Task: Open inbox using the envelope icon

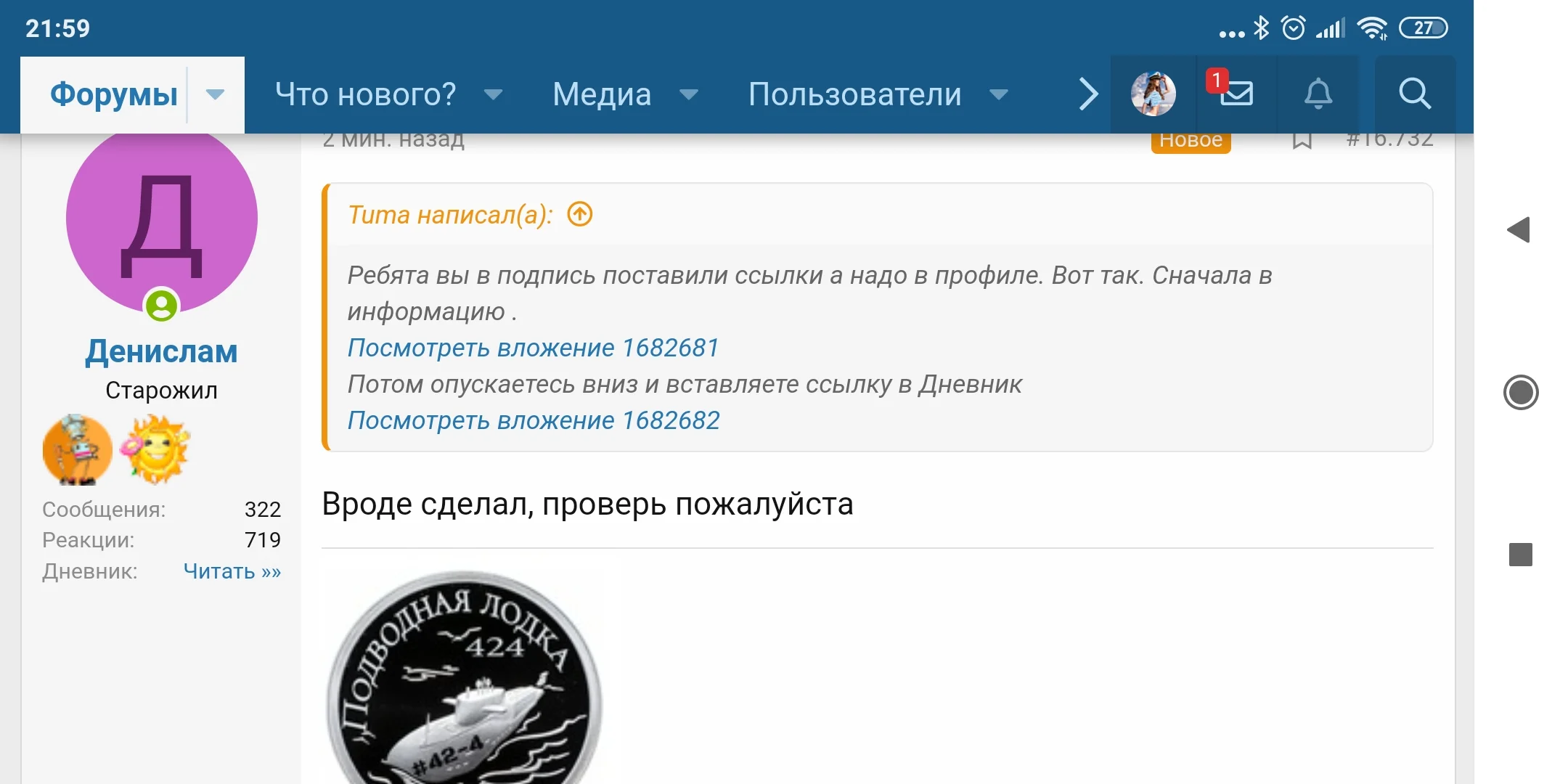Action: pos(1236,94)
